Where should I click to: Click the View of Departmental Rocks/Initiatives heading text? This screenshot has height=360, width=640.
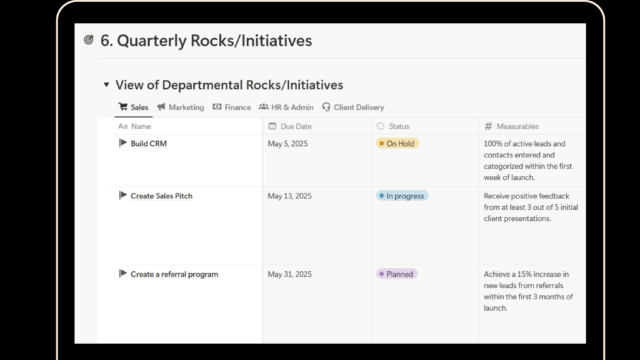click(229, 85)
